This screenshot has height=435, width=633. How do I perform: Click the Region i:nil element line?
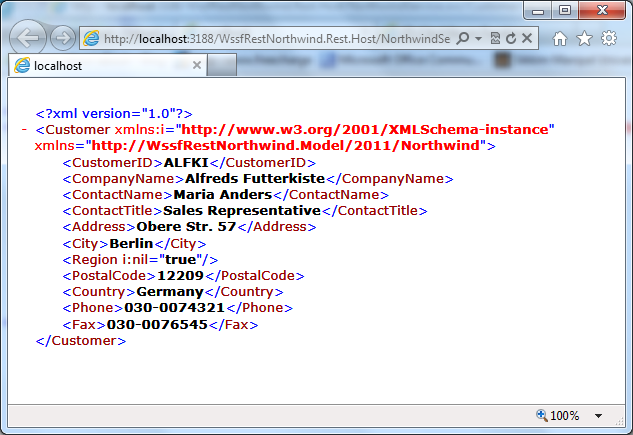[x=140, y=260]
